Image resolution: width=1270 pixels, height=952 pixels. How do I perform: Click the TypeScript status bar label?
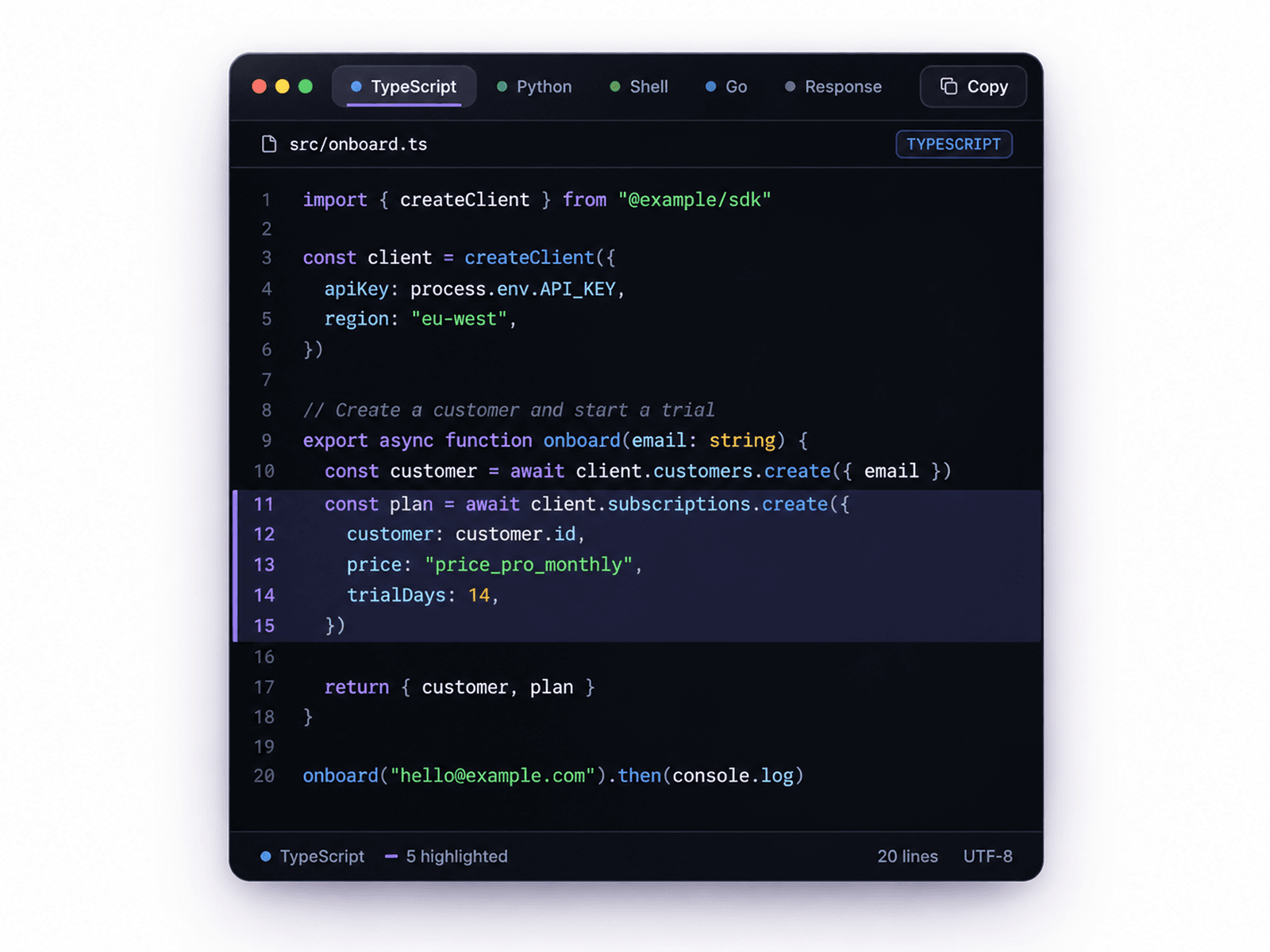click(x=322, y=857)
